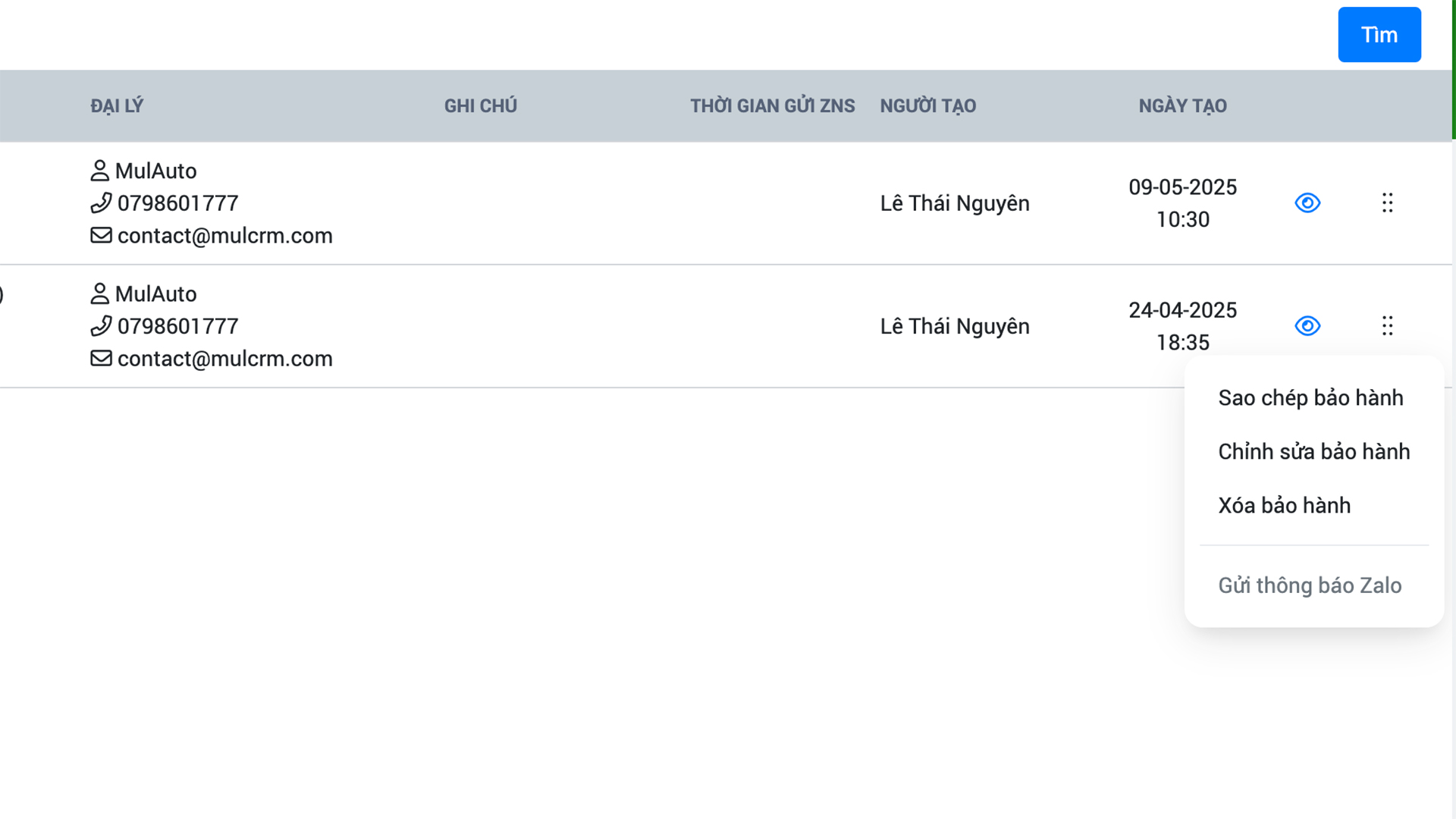Click the NGÀY TẠO column header
The width and height of the screenshot is (1456, 819).
tap(1182, 106)
